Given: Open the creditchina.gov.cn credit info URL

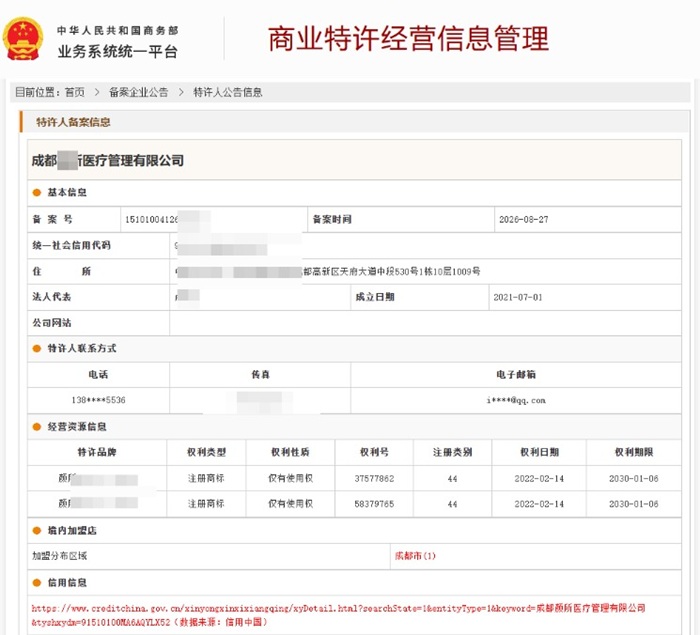Looking at the screenshot, I should point(338,615).
